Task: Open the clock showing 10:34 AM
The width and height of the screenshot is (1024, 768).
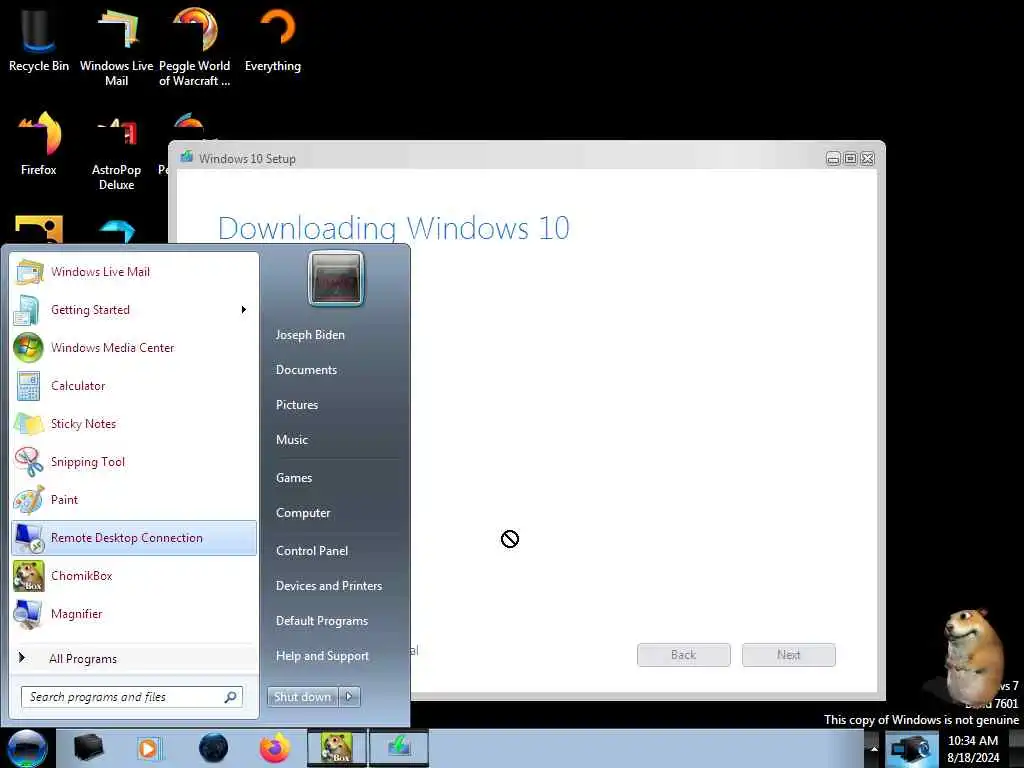Action: pos(973,748)
